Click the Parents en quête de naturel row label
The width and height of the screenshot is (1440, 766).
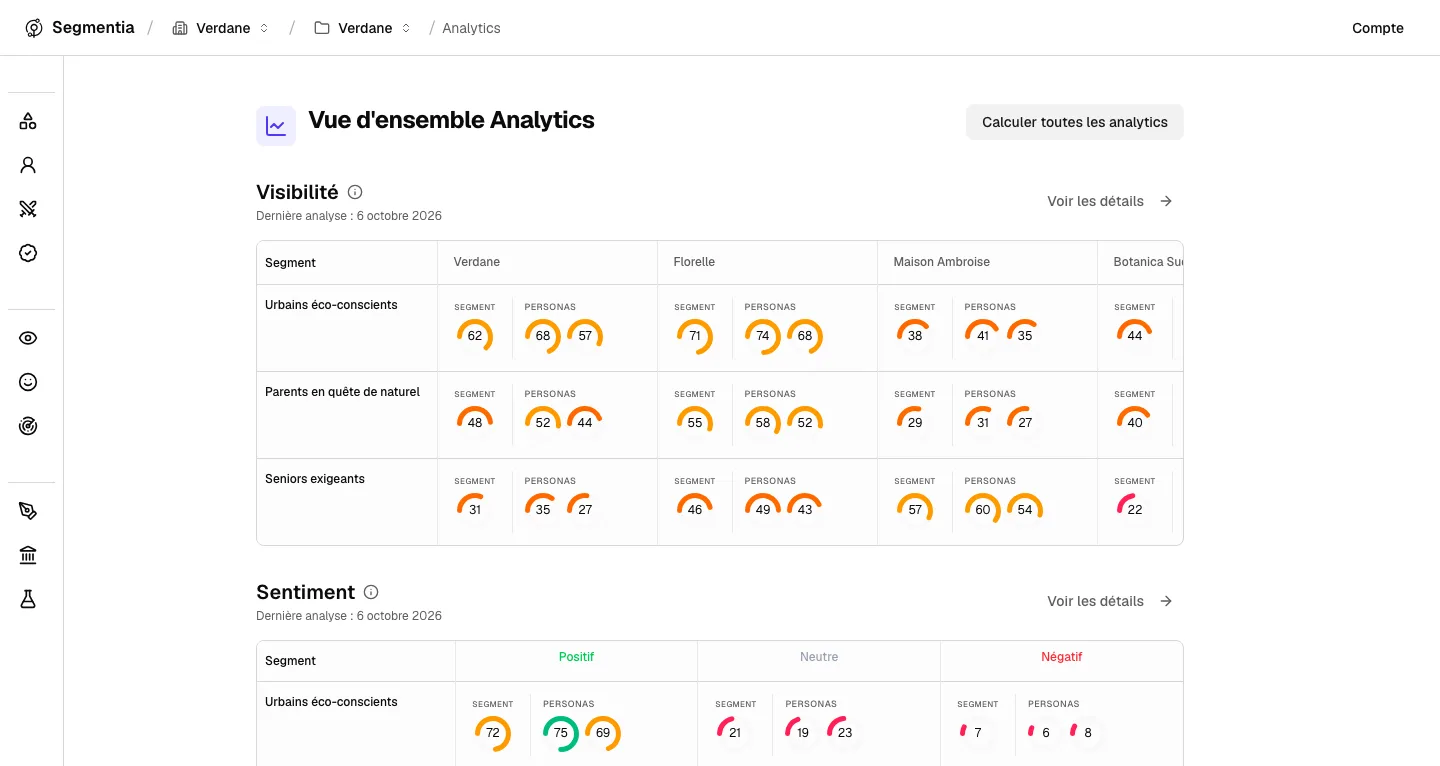point(342,392)
